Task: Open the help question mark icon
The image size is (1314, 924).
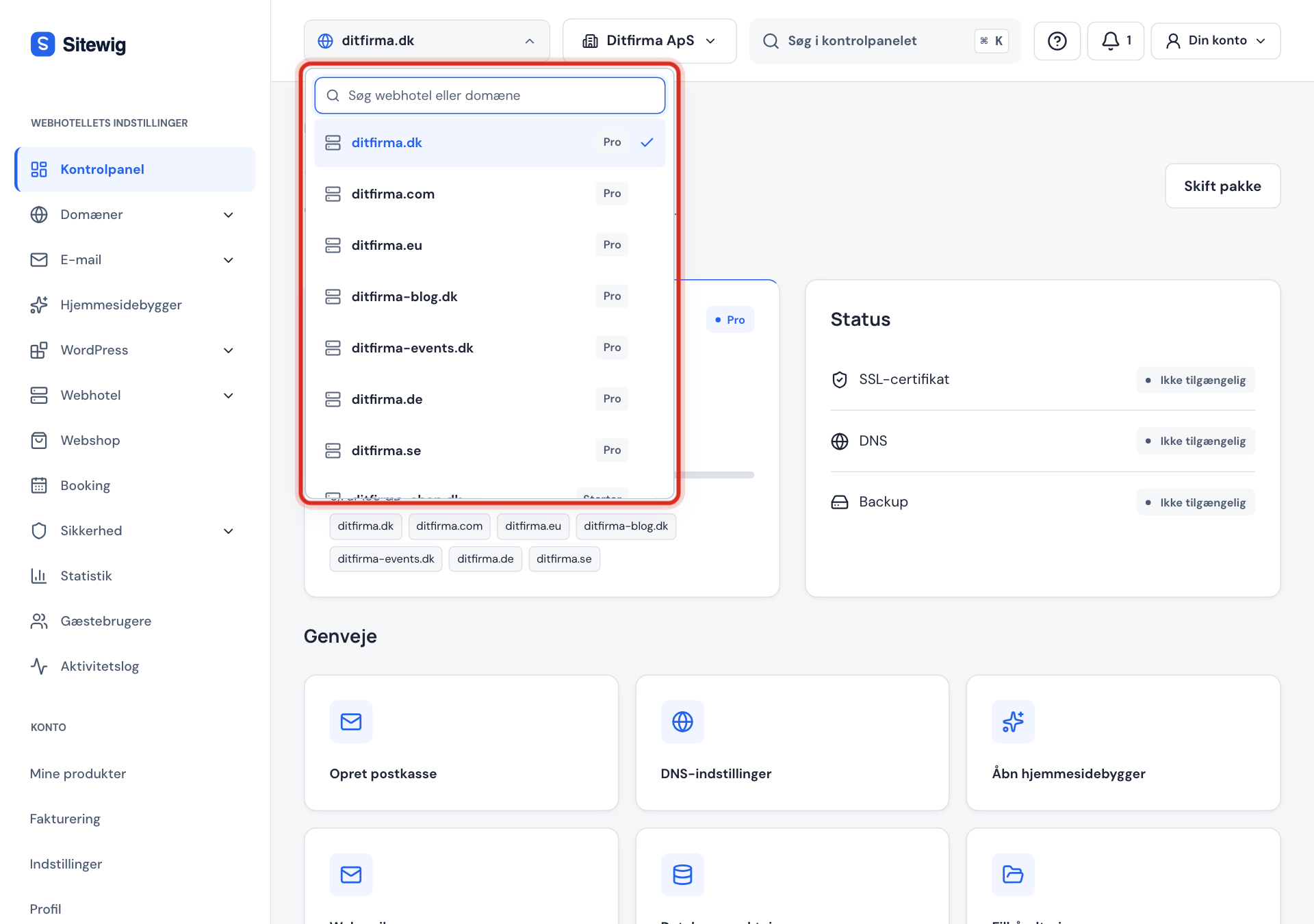Action: 1057,41
